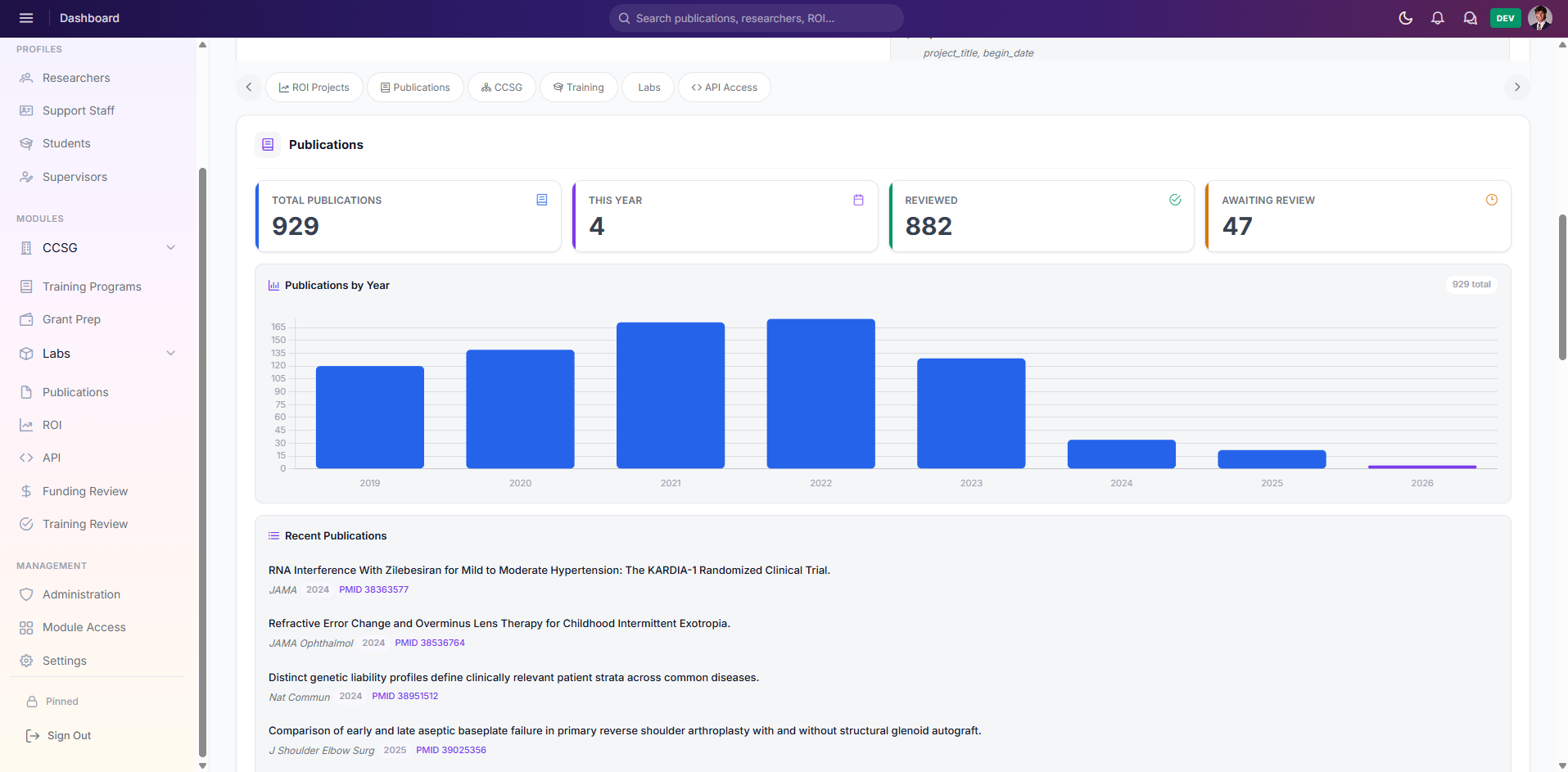Click the Refractive Error Change publication title
The height and width of the screenshot is (772, 1568).
pos(499,624)
